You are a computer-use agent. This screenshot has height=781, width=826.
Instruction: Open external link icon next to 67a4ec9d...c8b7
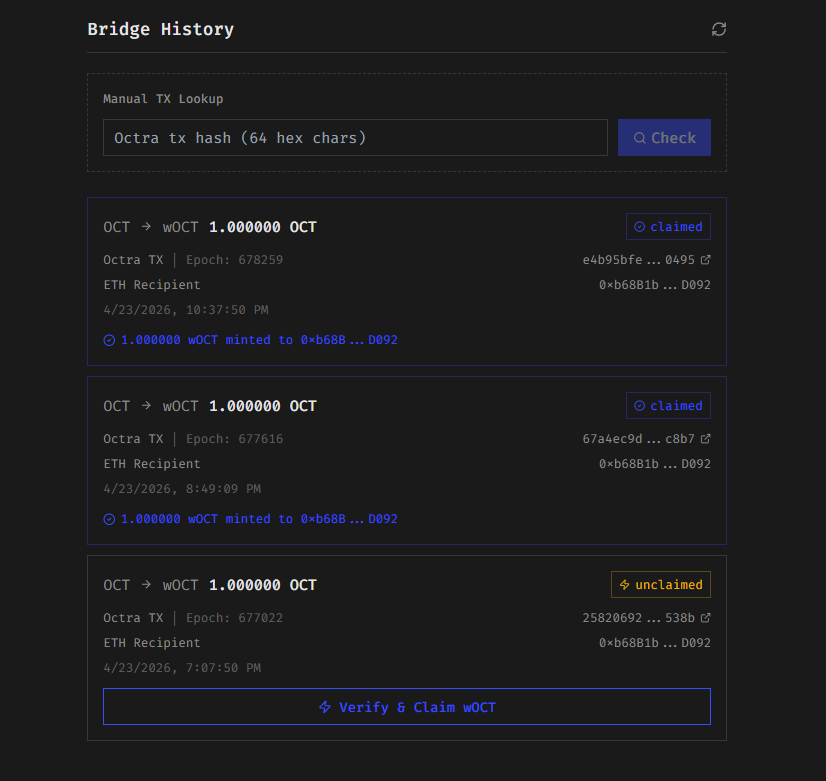click(705, 439)
